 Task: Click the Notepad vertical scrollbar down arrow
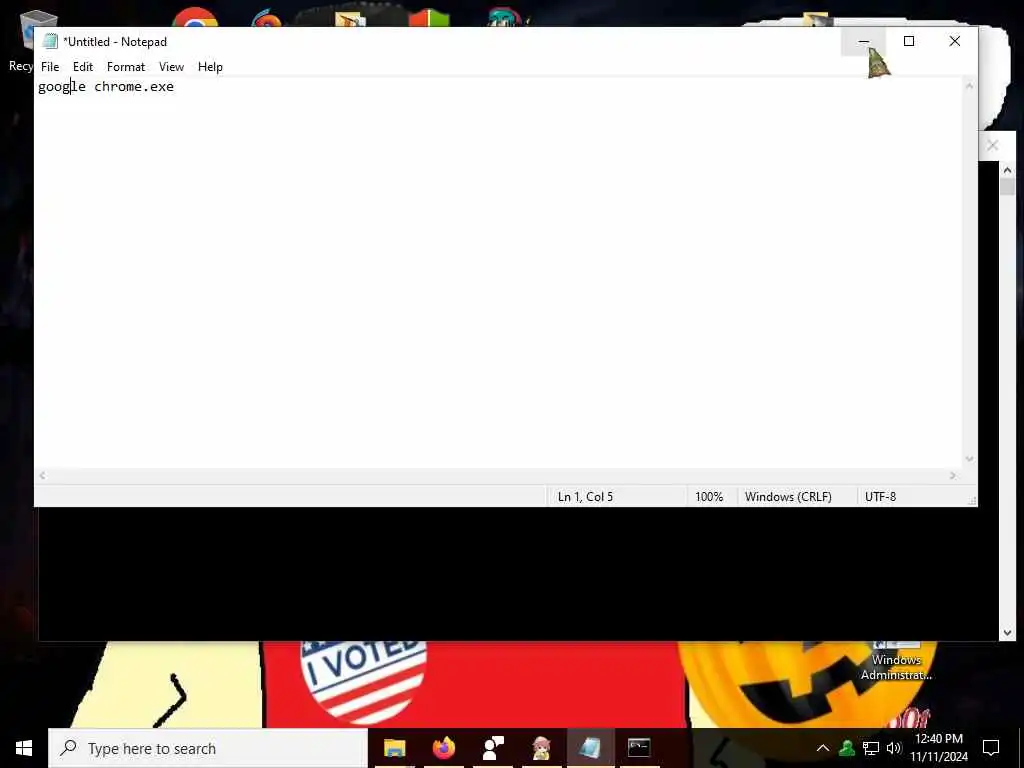[969, 459]
